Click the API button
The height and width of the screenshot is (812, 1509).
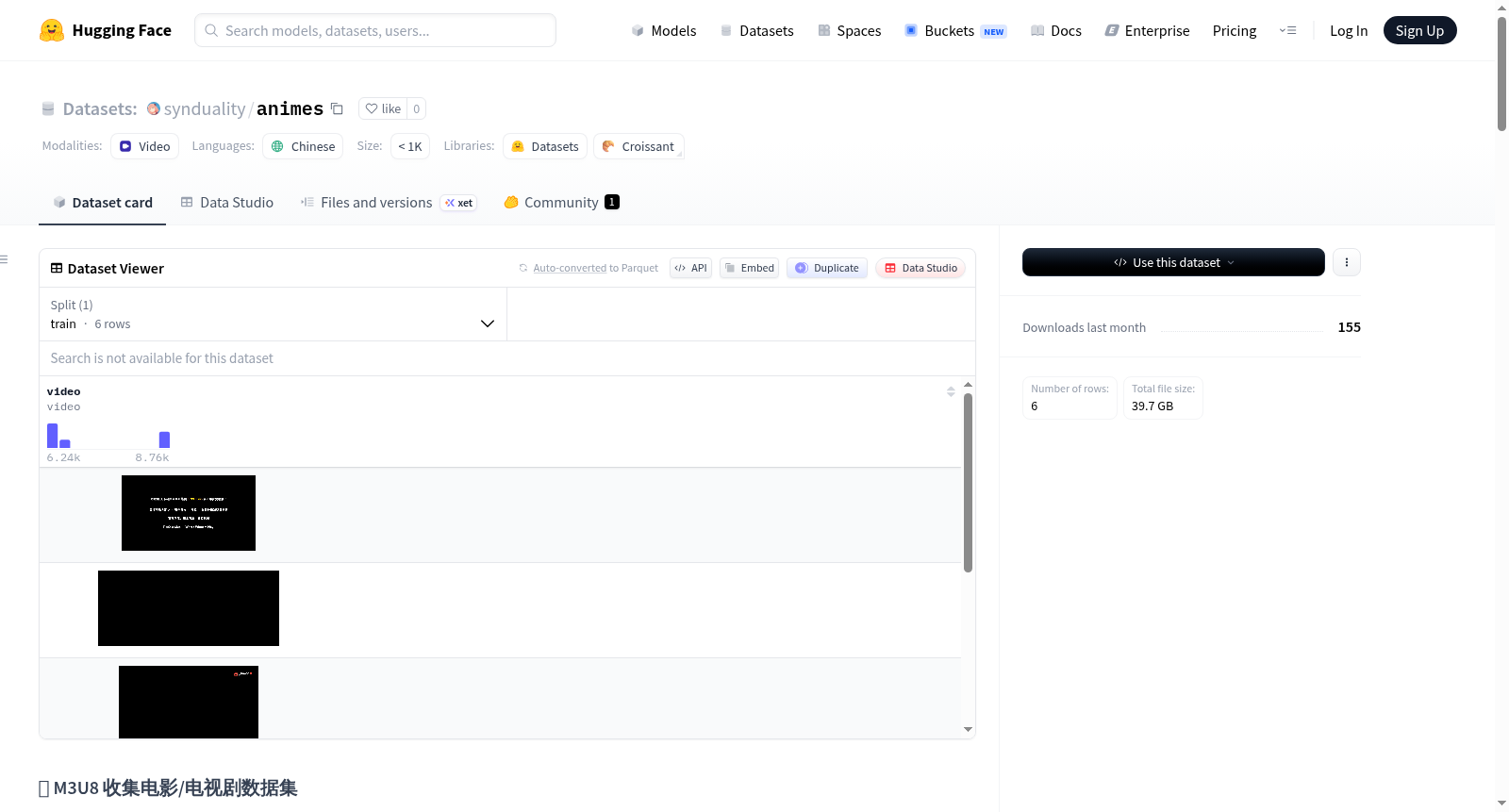pyautogui.click(x=690, y=268)
